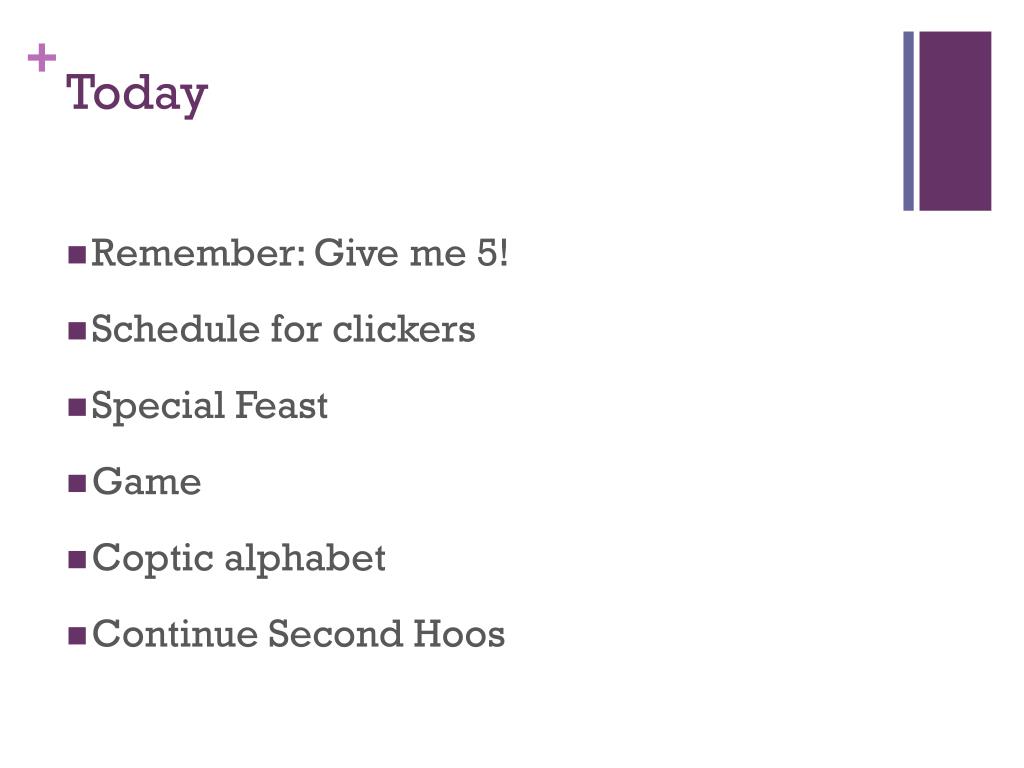Click the large purple rectangle
Viewport: 1024px width, 768px height.
click(955, 121)
